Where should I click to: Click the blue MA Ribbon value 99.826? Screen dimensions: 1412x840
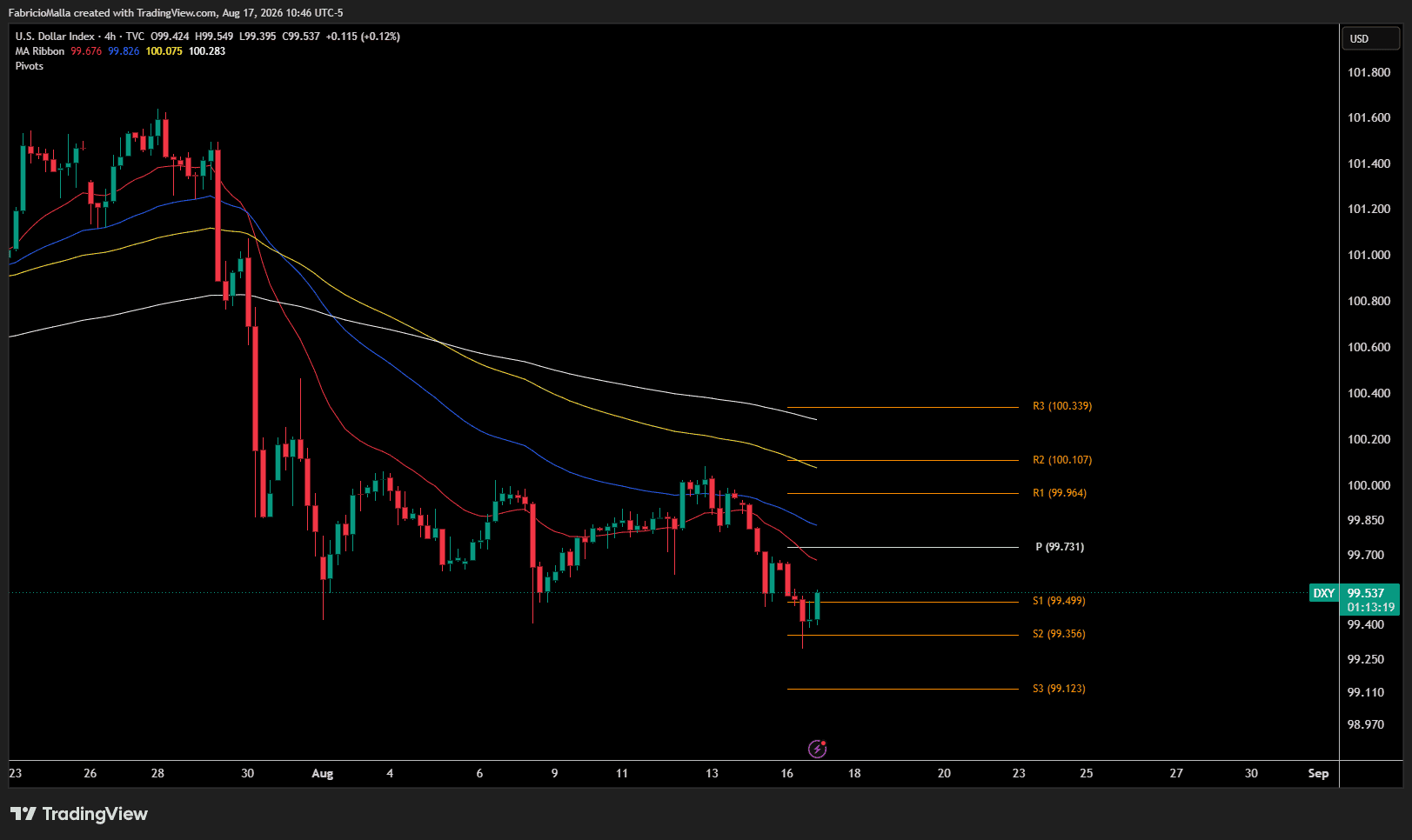click(x=124, y=51)
